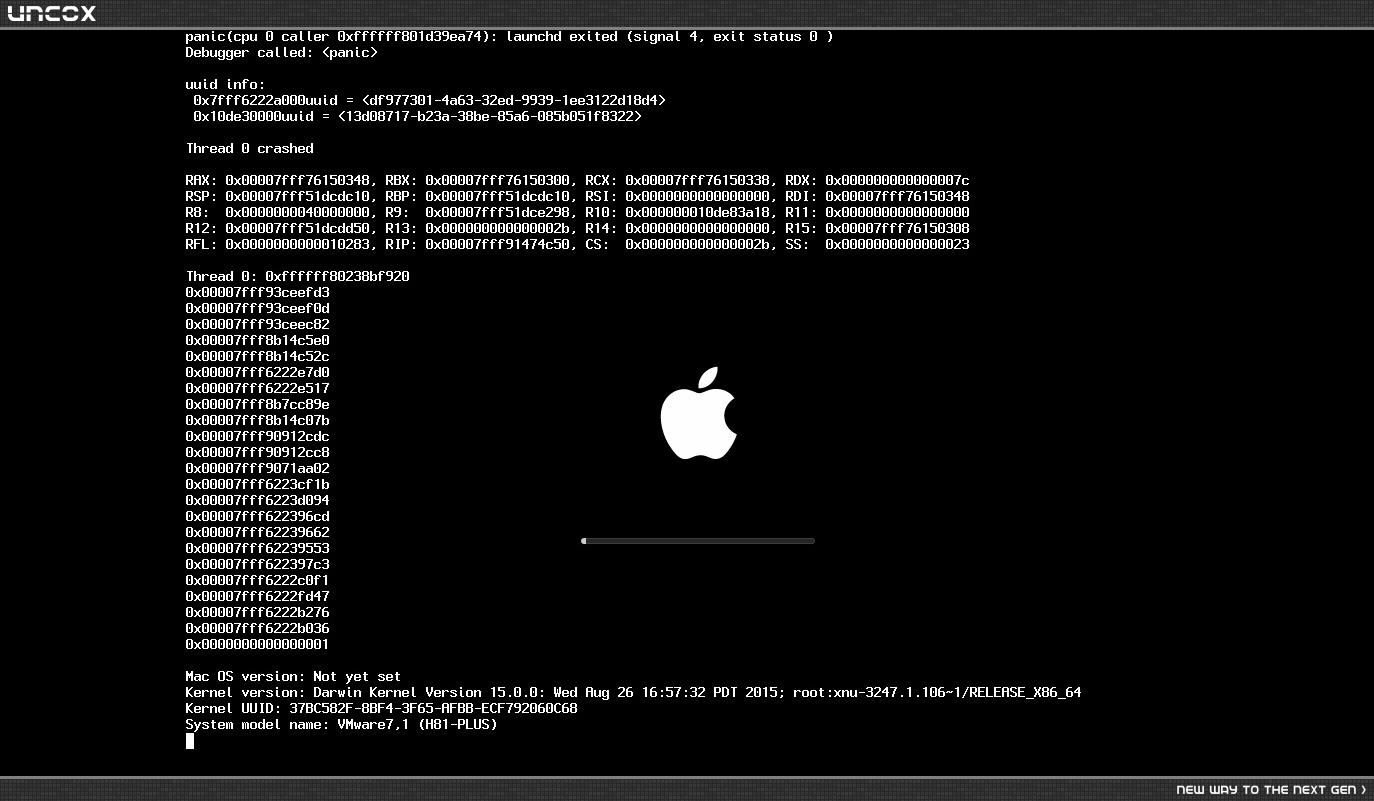Click the RAX register value 0x00007fff76150348

298,181
